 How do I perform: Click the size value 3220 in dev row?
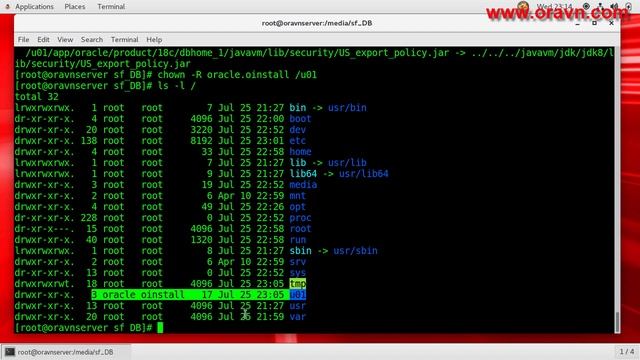coord(201,130)
